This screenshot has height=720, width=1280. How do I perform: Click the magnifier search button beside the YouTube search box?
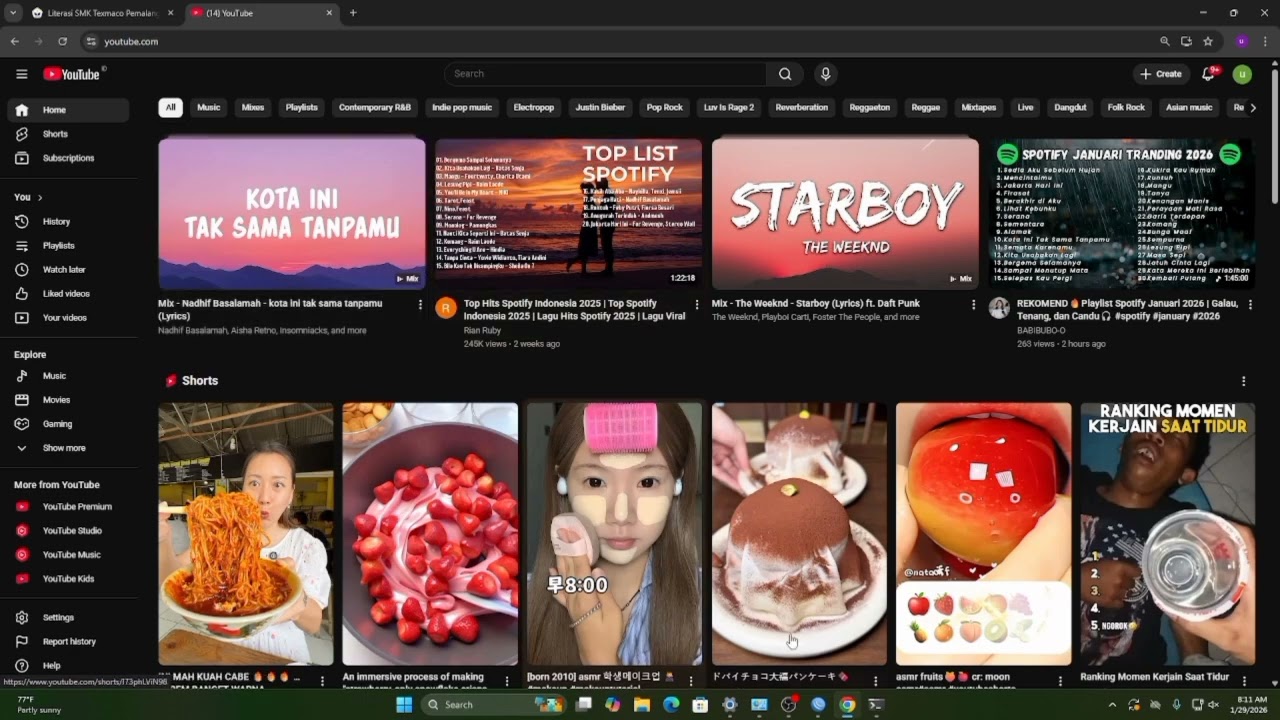785,74
